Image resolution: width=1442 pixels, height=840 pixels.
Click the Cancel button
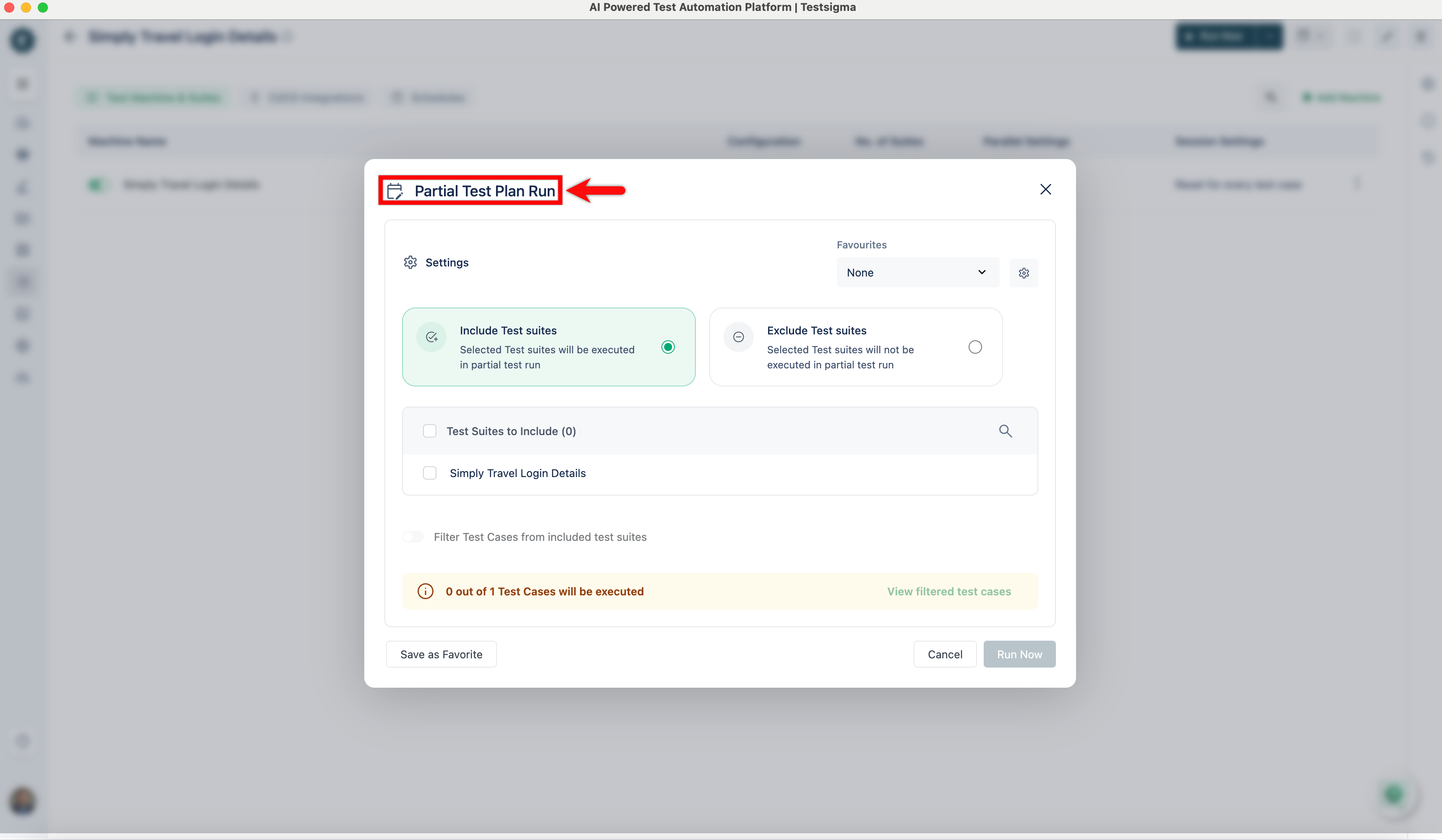coord(945,654)
